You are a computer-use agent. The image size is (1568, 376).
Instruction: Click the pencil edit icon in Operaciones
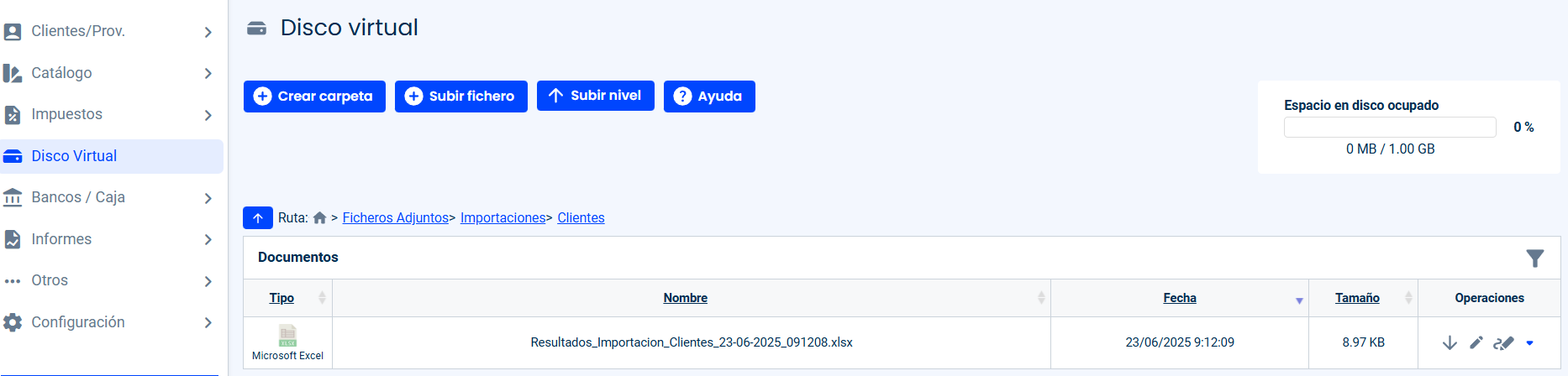pyautogui.click(x=1476, y=342)
